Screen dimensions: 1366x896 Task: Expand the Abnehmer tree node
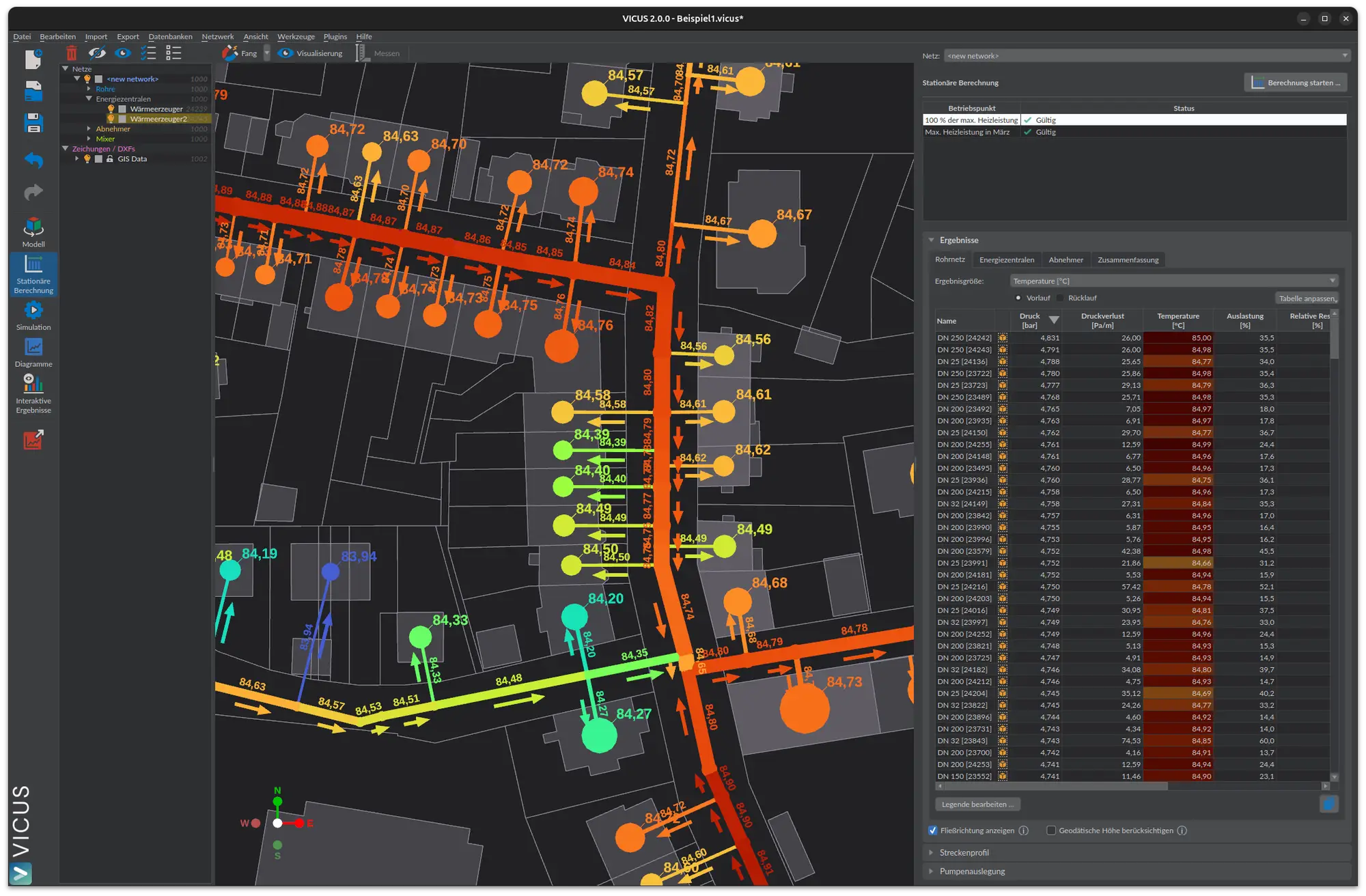89,128
